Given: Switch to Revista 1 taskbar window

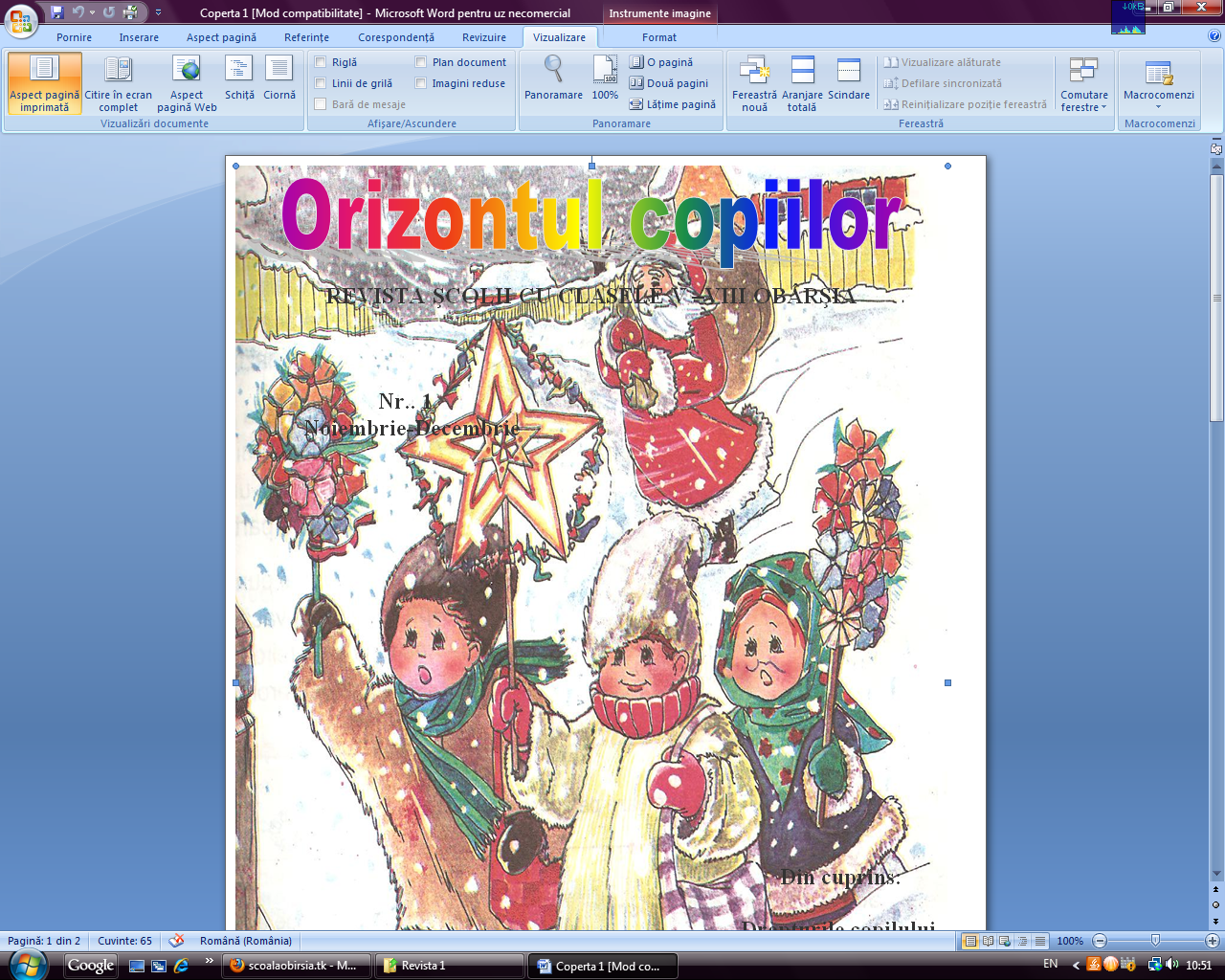Looking at the screenshot, I should click(450, 966).
